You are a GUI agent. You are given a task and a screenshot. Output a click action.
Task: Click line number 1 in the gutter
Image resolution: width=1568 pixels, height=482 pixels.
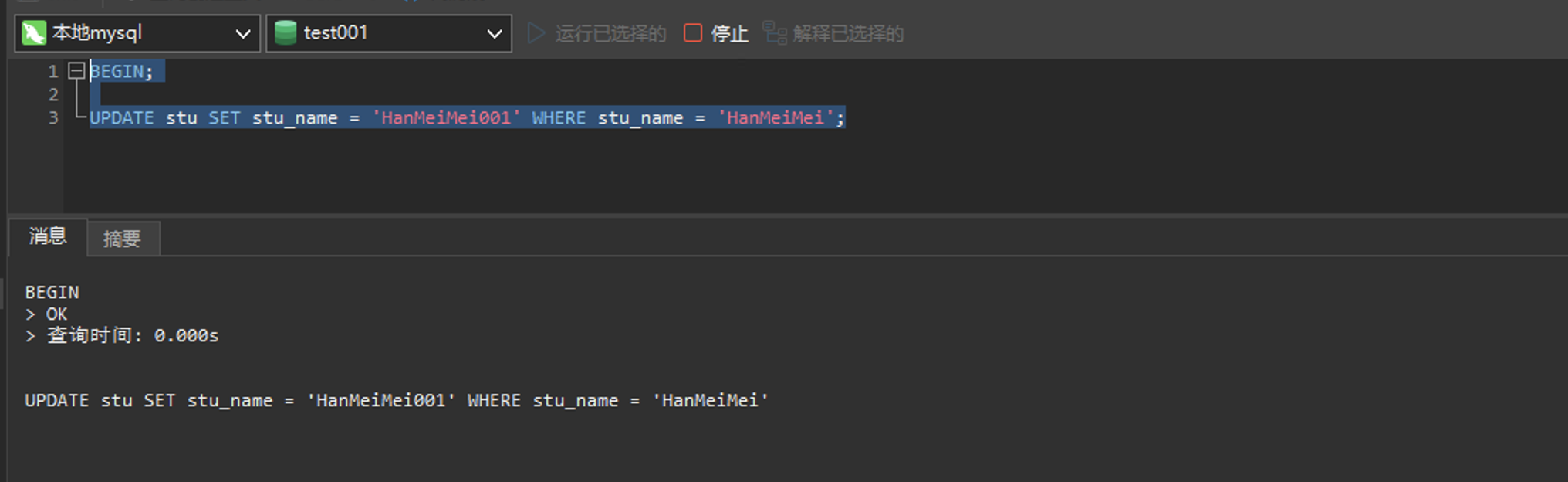(x=53, y=72)
